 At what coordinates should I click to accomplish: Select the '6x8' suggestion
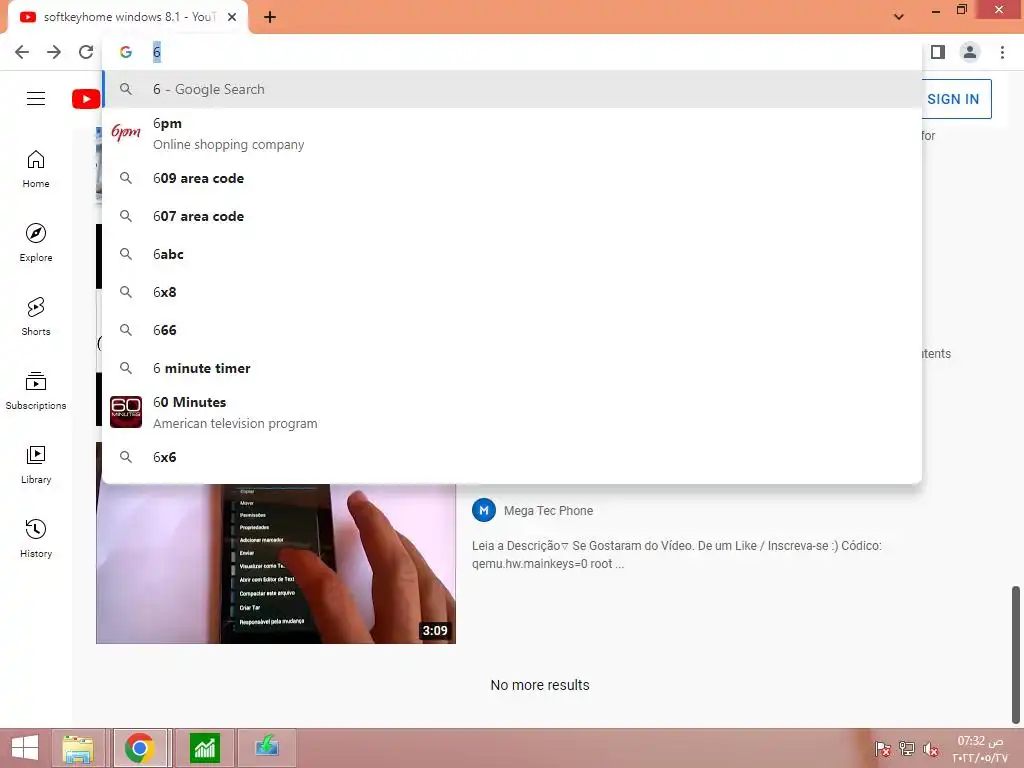[513, 292]
